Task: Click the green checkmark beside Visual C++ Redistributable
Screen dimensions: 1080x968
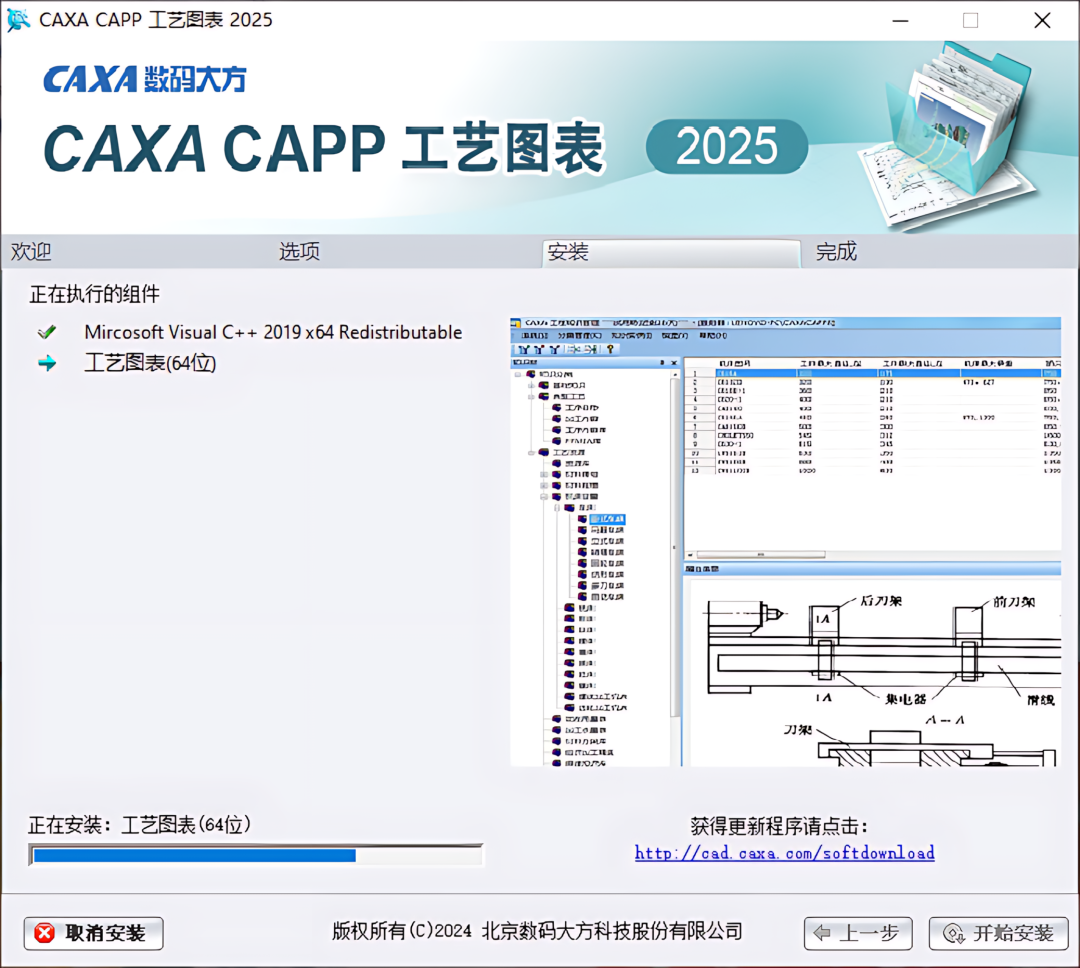Action: (47, 333)
